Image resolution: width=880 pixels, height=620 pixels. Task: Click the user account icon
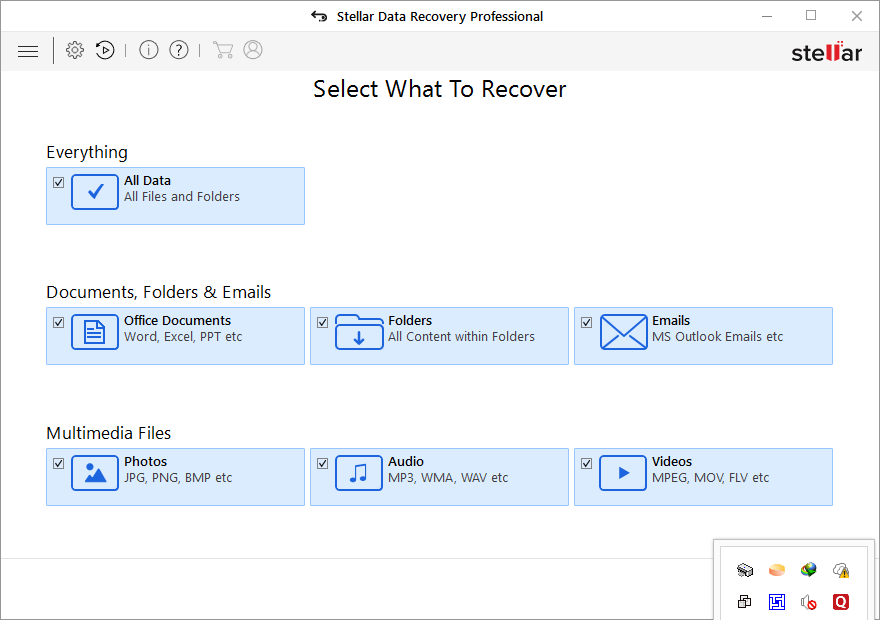coord(253,50)
